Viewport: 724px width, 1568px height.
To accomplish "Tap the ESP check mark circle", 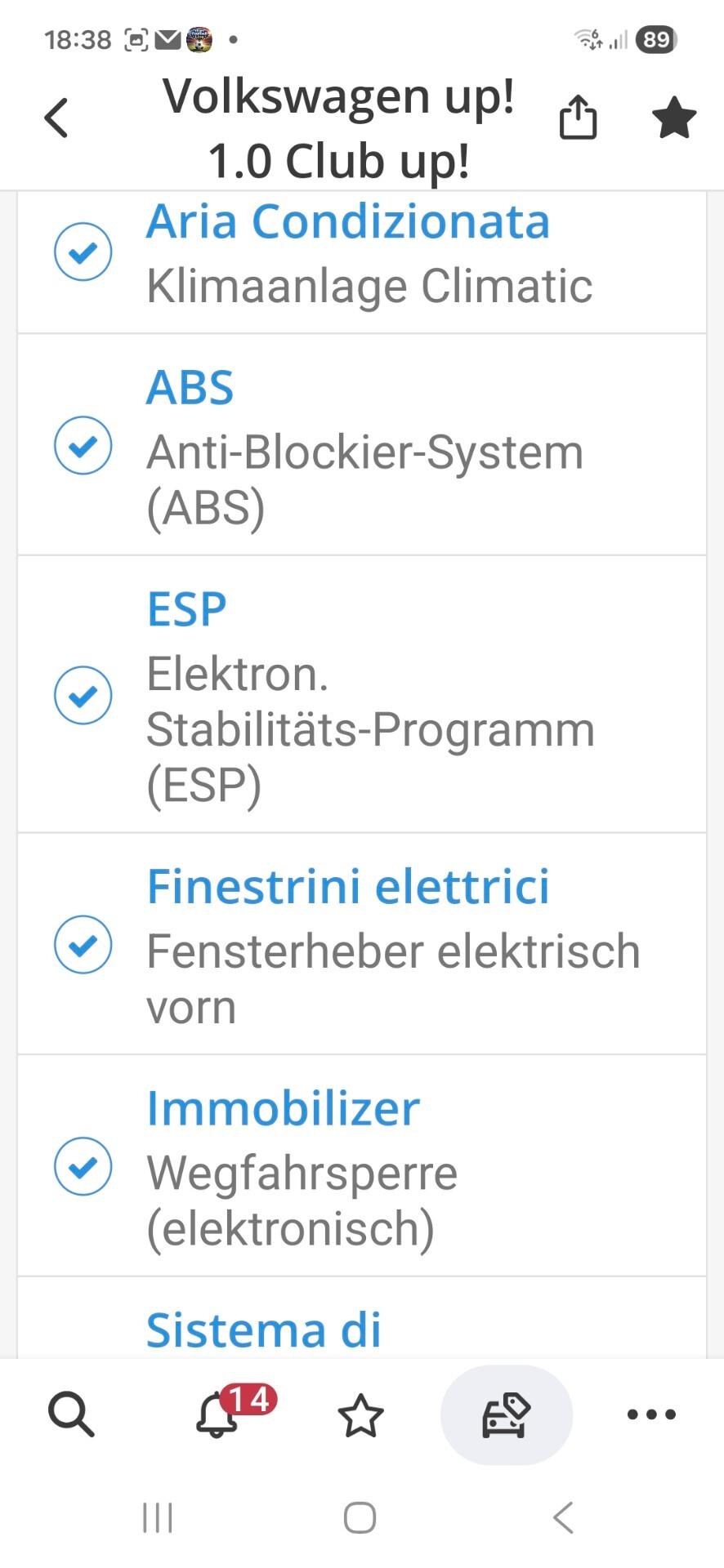I will [83, 695].
